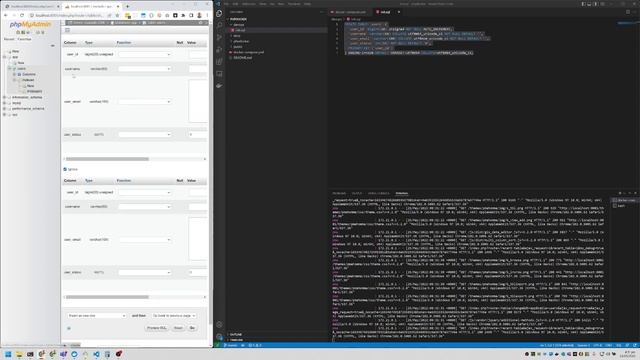
Task: Open the VS Code Extensions view
Action: [219, 62]
